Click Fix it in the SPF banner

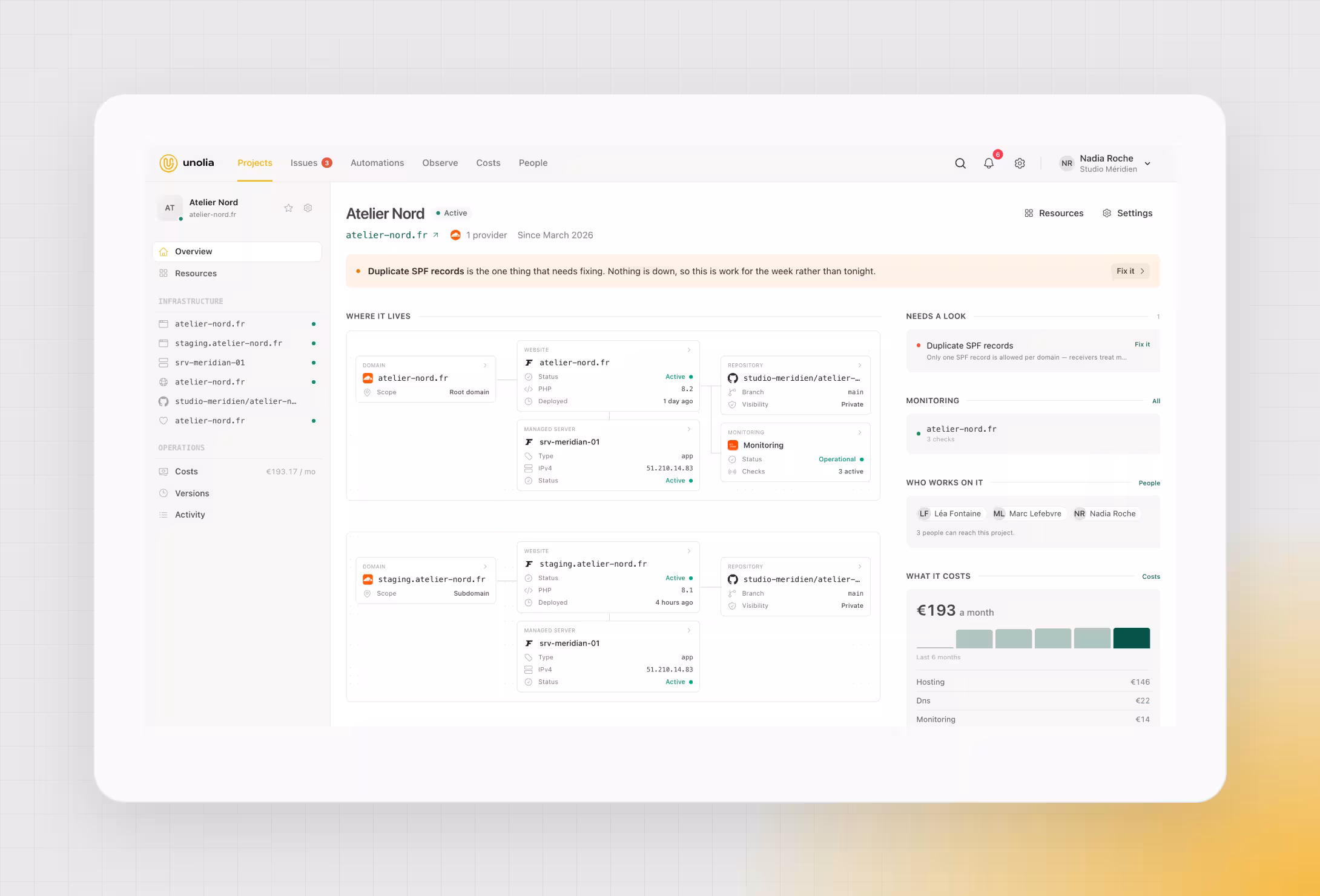(1130, 271)
